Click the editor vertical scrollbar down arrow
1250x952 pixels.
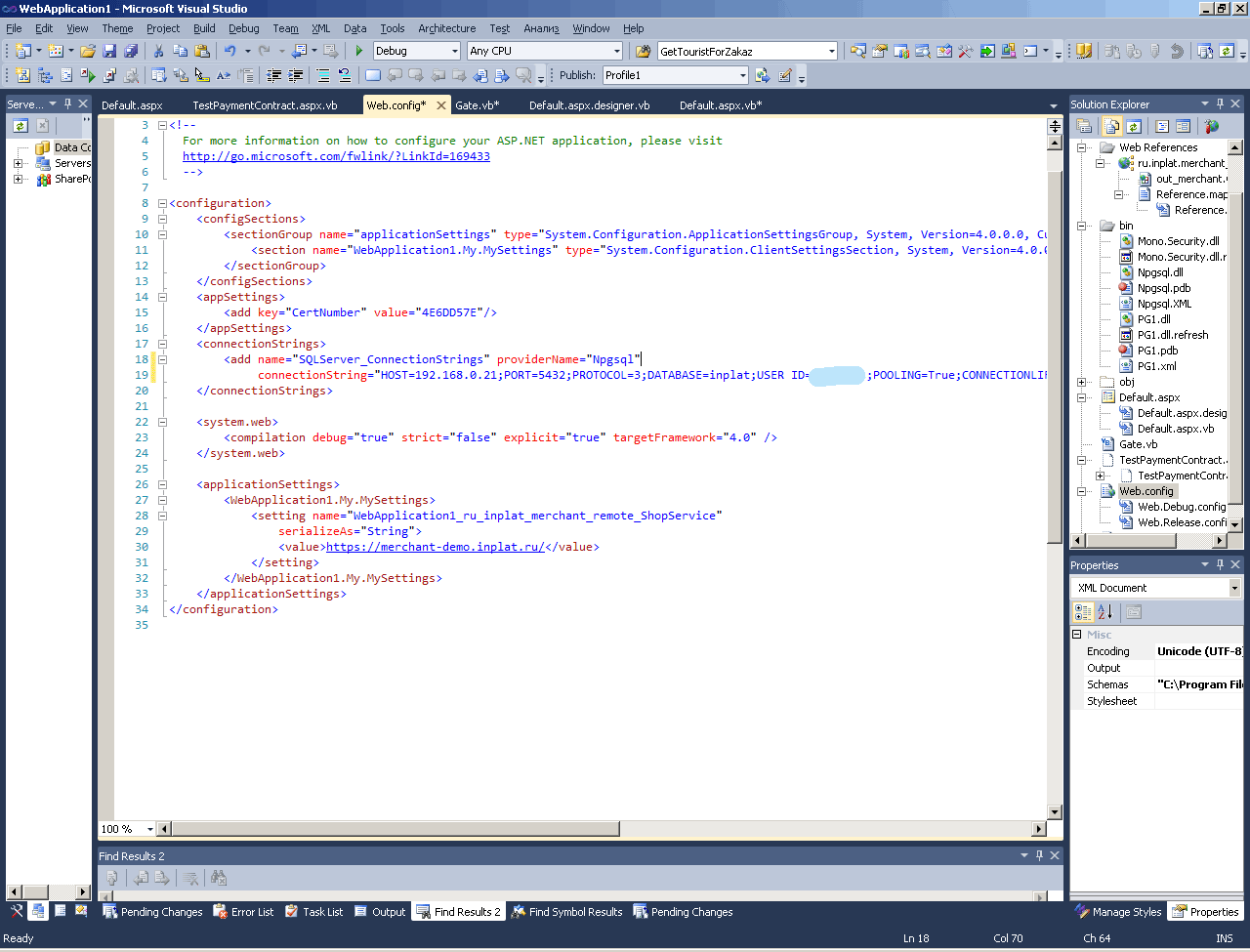pyautogui.click(x=1055, y=812)
